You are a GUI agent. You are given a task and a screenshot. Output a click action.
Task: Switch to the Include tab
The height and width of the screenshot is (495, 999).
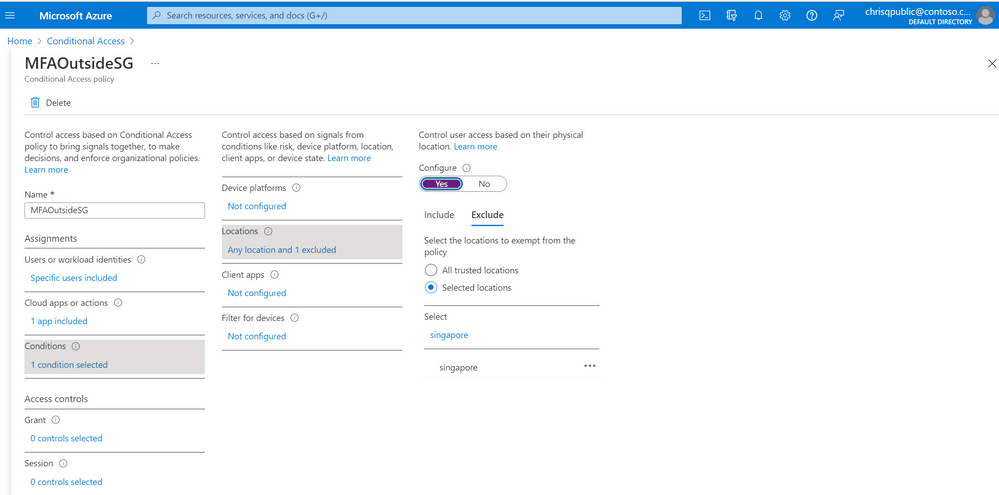pyautogui.click(x=439, y=215)
